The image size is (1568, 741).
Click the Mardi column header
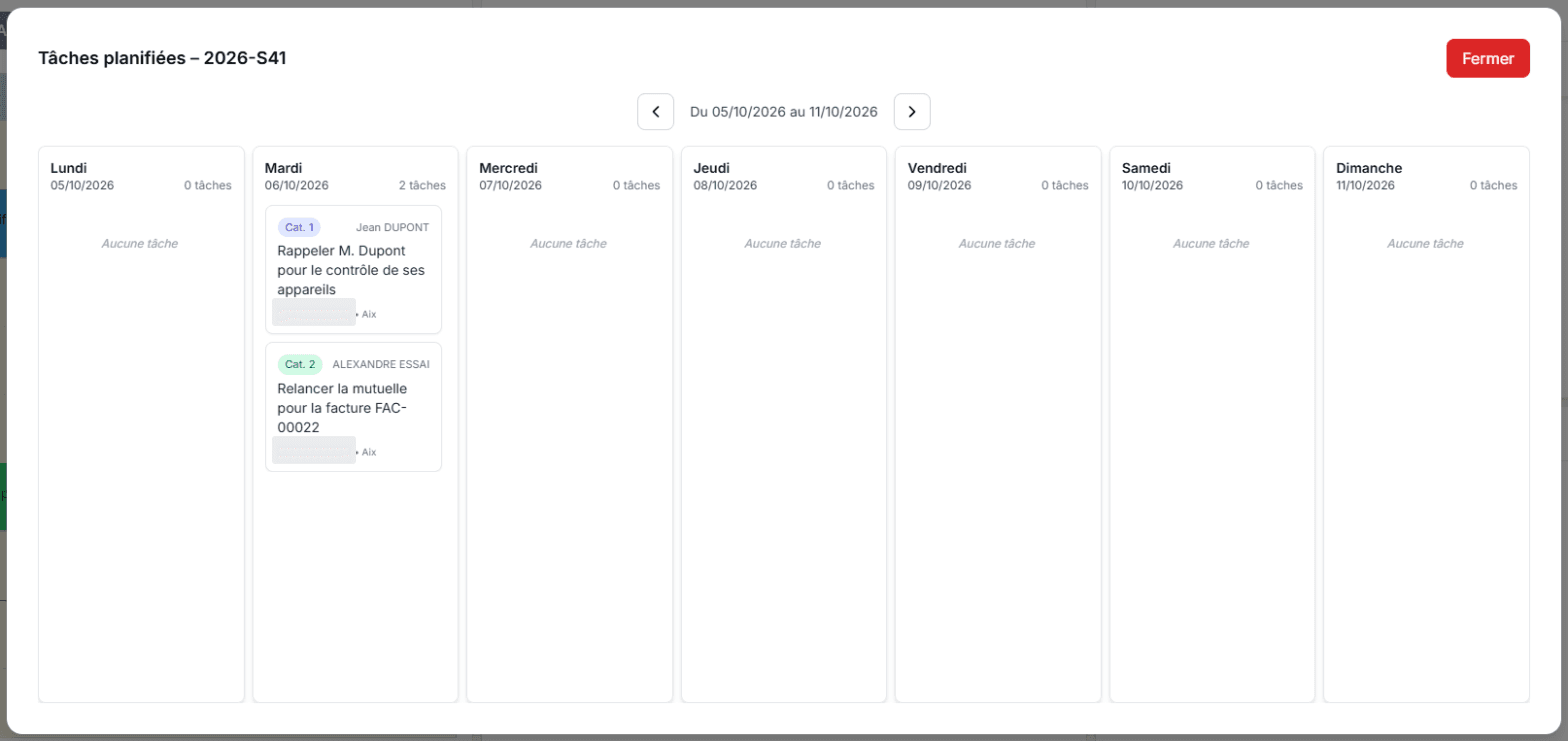[x=283, y=168]
